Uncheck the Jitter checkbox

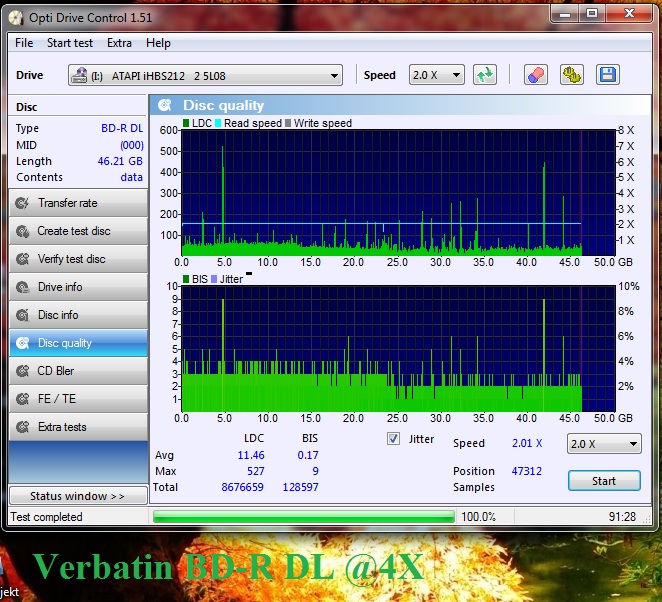click(x=393, y=439)
